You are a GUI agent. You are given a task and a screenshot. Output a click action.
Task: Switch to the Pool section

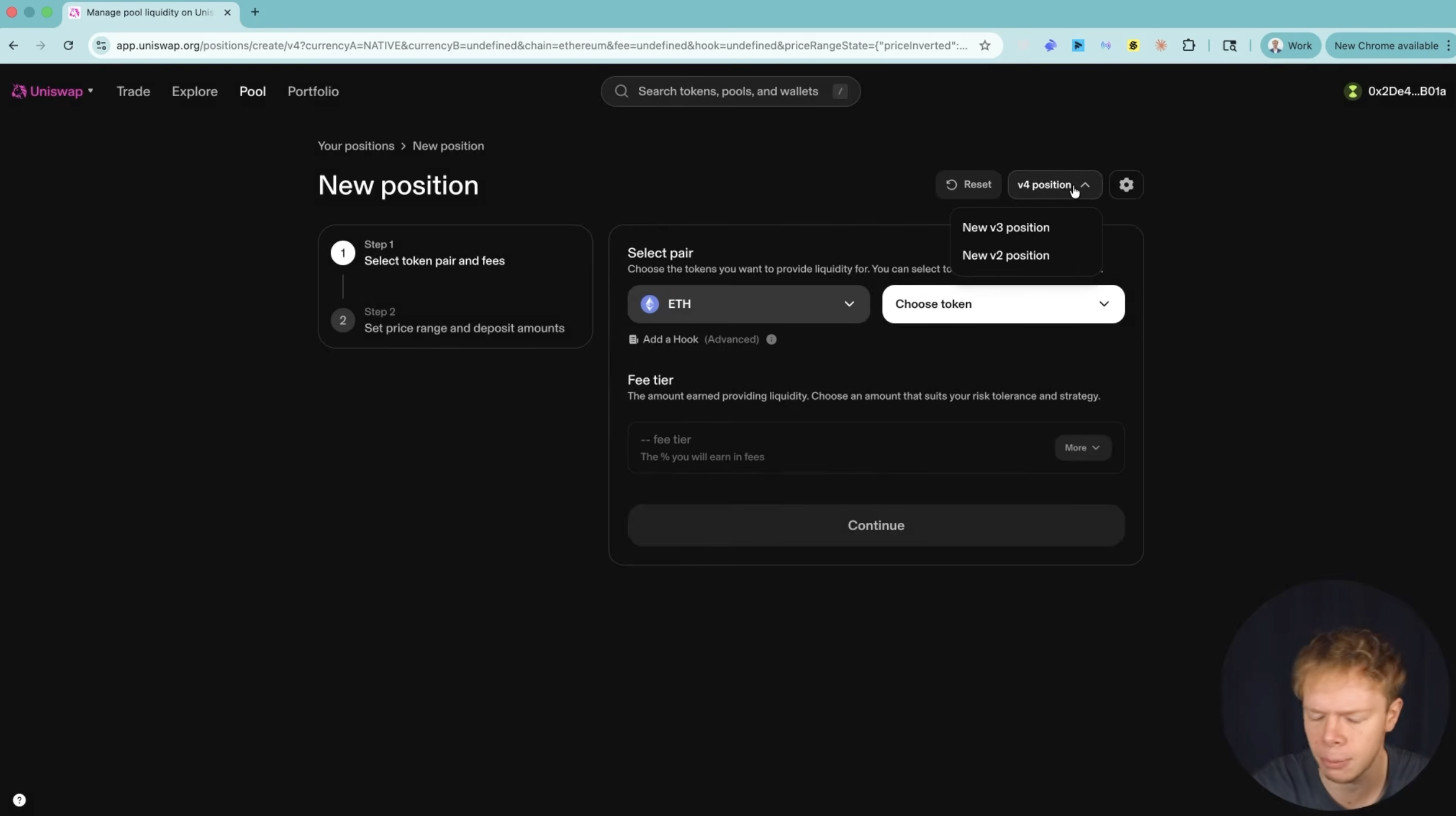point(252,91)
